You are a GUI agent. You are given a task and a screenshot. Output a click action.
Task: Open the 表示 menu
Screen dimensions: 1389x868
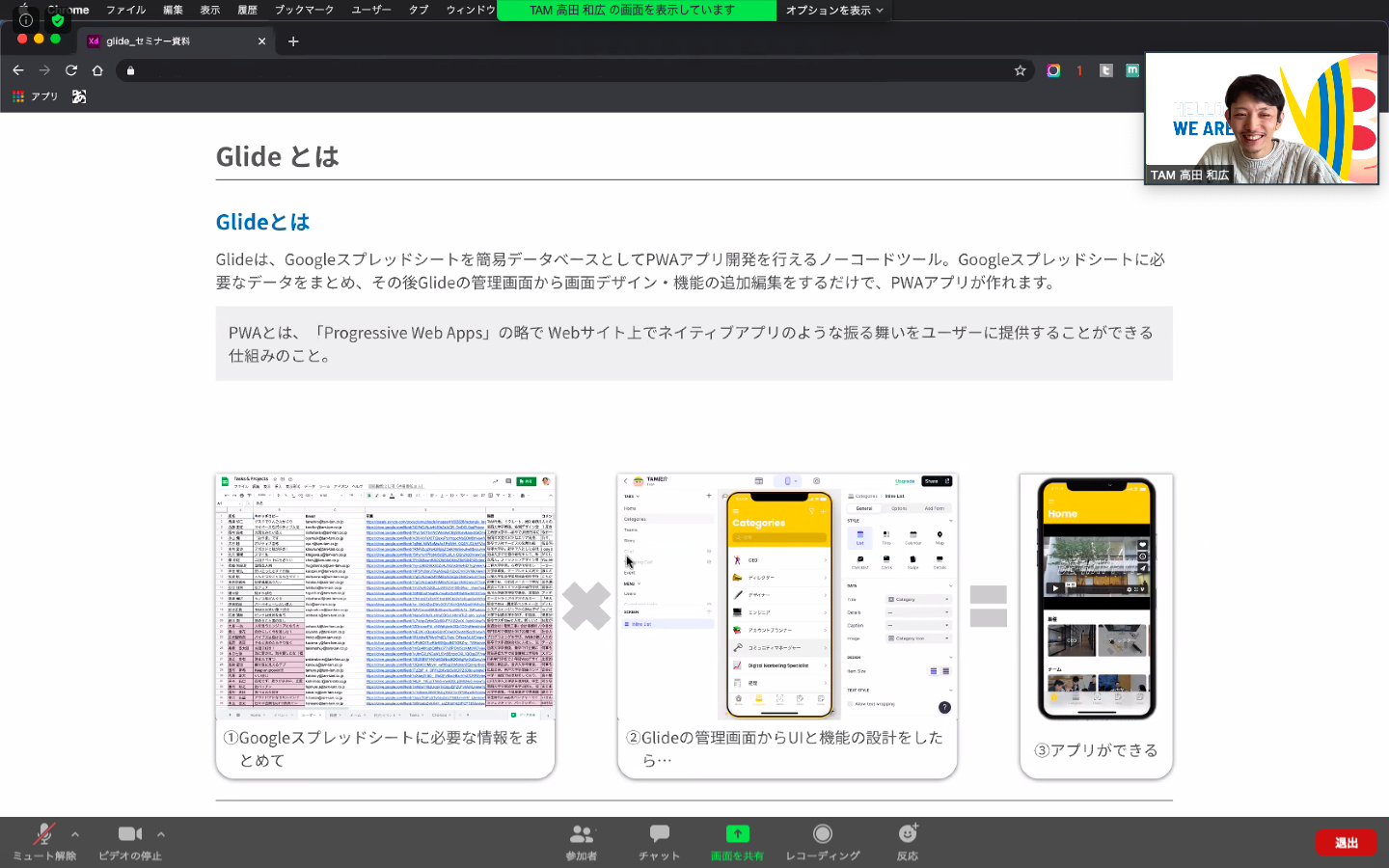[210, 10]
